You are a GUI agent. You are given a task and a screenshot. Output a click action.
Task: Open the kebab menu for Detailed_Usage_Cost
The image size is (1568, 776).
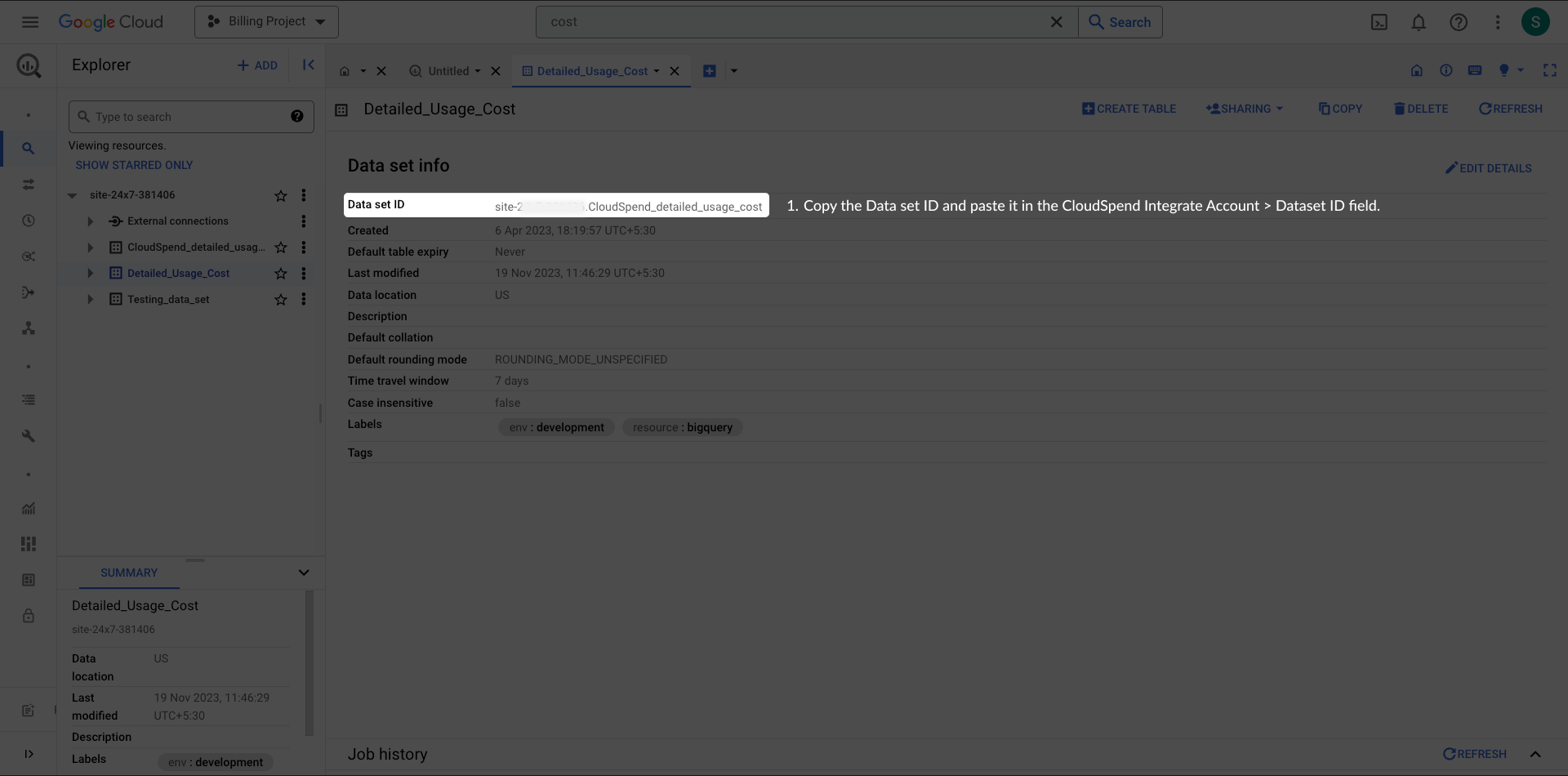click(x=304, y=274)
